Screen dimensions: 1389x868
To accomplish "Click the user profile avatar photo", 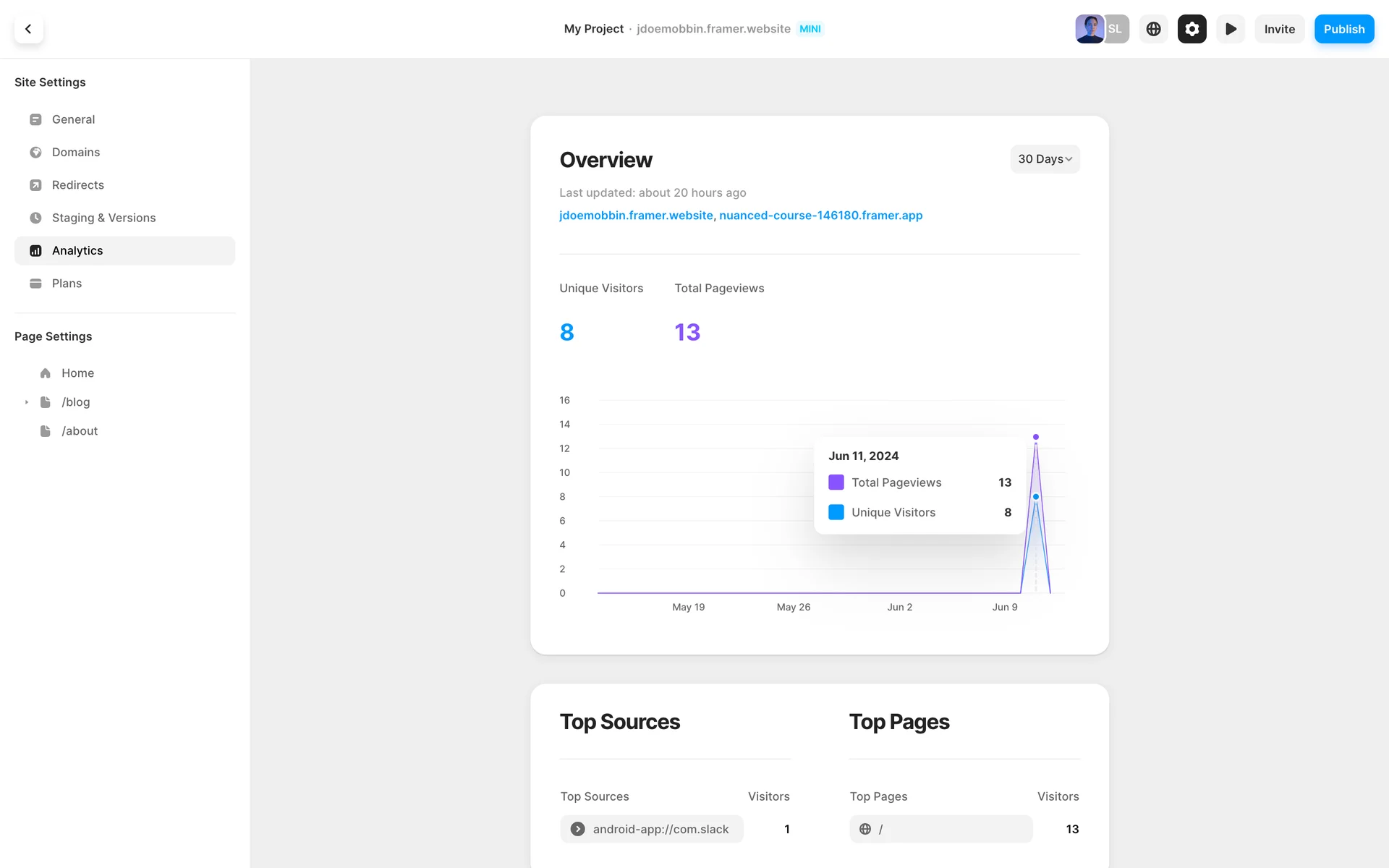I will (1089, 29).
